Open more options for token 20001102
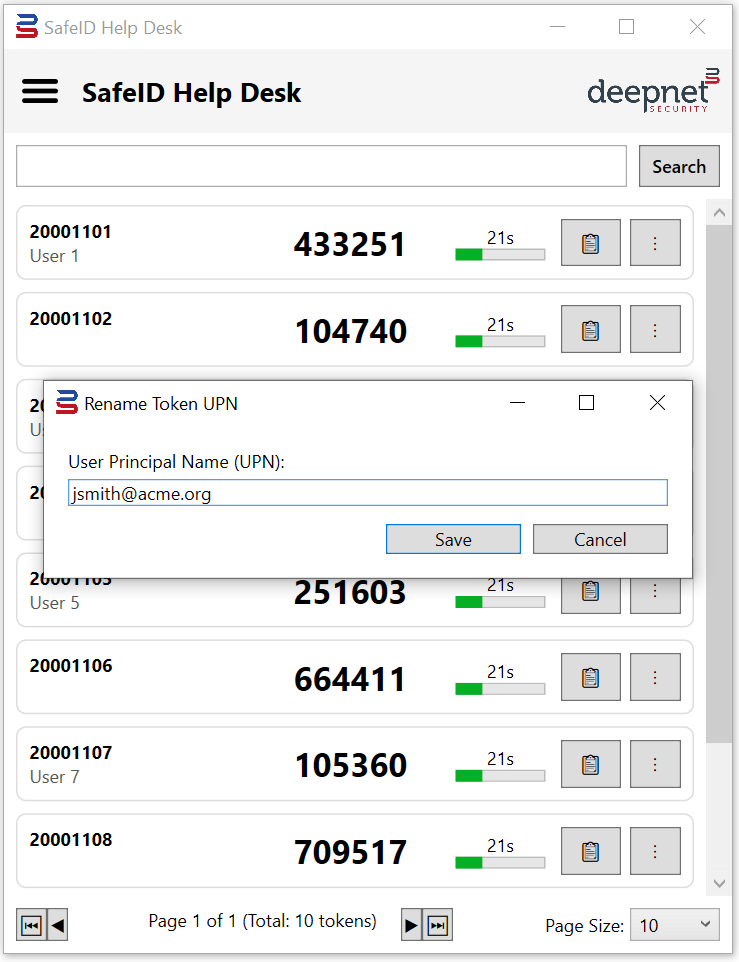This screenshot has height=962, width=739. point(655,329)
